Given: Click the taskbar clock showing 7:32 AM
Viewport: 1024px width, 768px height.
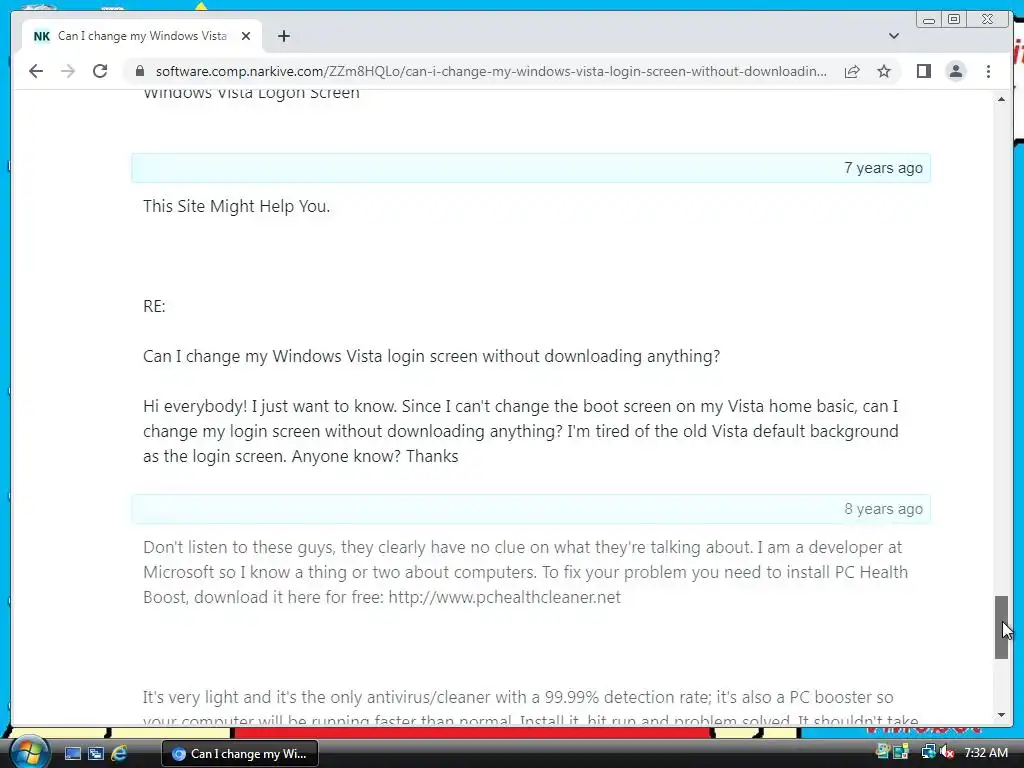Looking at the screenshot, I should point(985,752).
